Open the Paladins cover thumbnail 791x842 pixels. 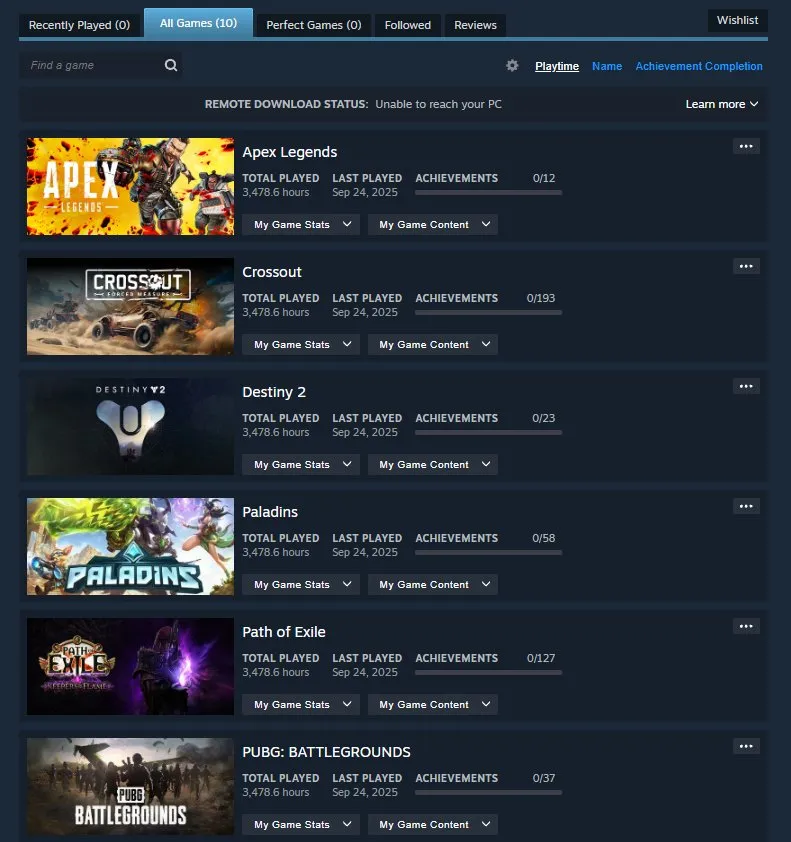tap(130, 547)
